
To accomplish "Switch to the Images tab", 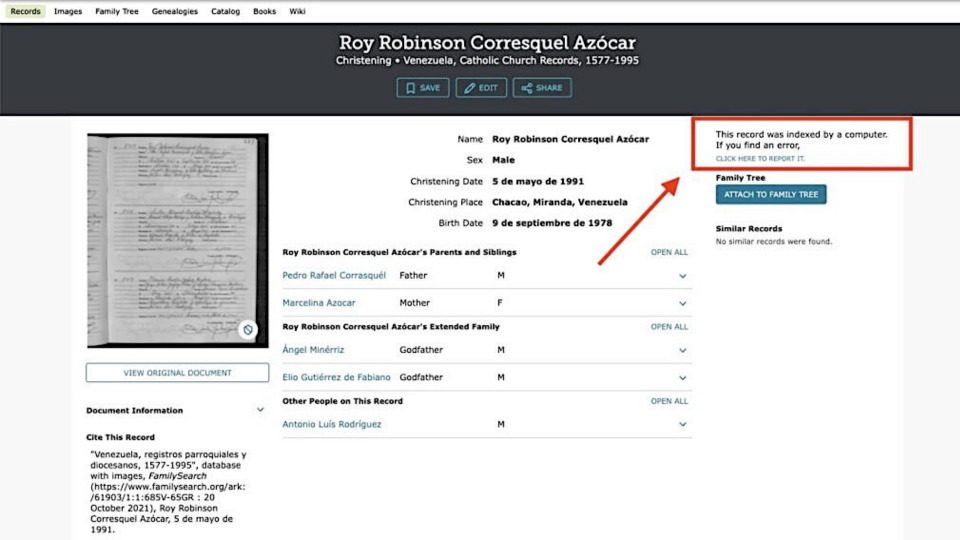I will 68,12.
